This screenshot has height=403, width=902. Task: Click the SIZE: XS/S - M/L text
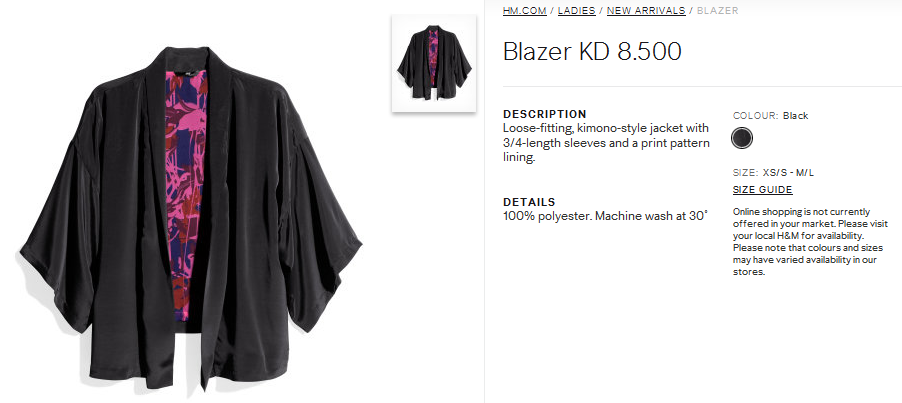(773, 172)
